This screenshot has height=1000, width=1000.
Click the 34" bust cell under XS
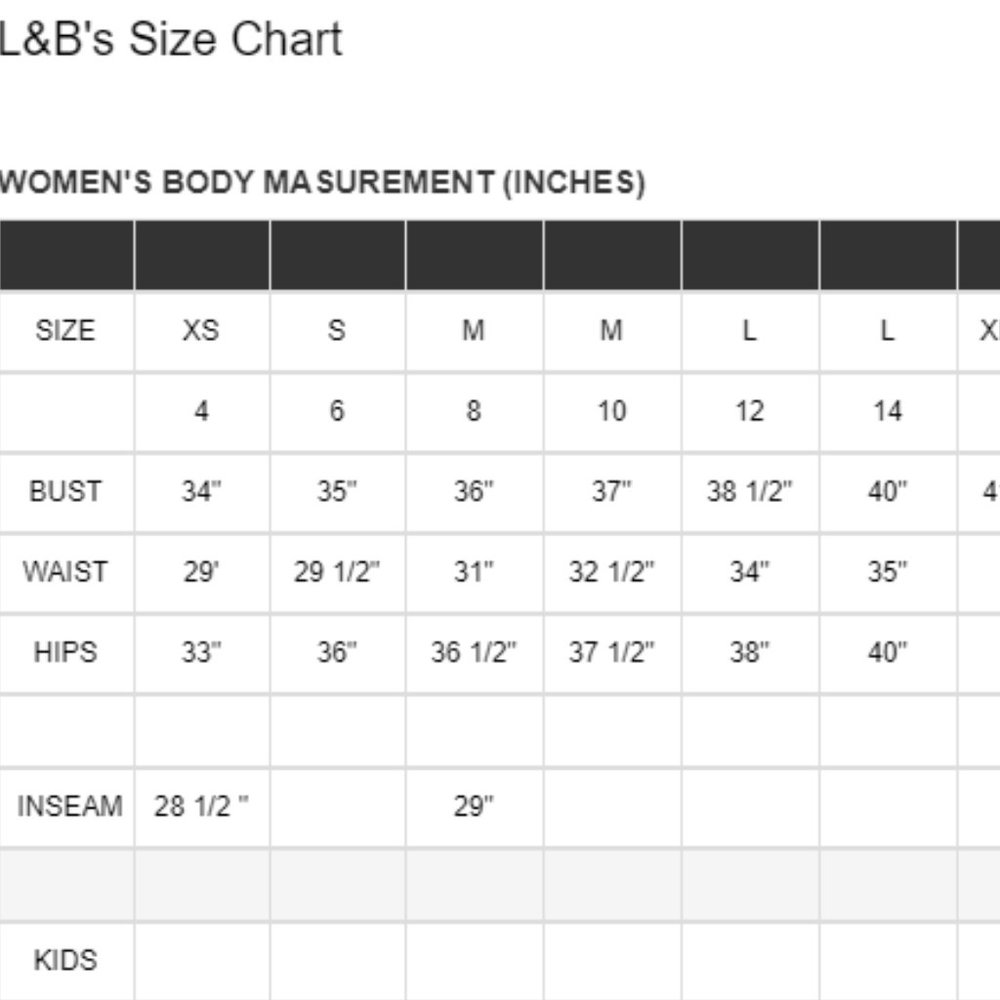tap(202, 491)
